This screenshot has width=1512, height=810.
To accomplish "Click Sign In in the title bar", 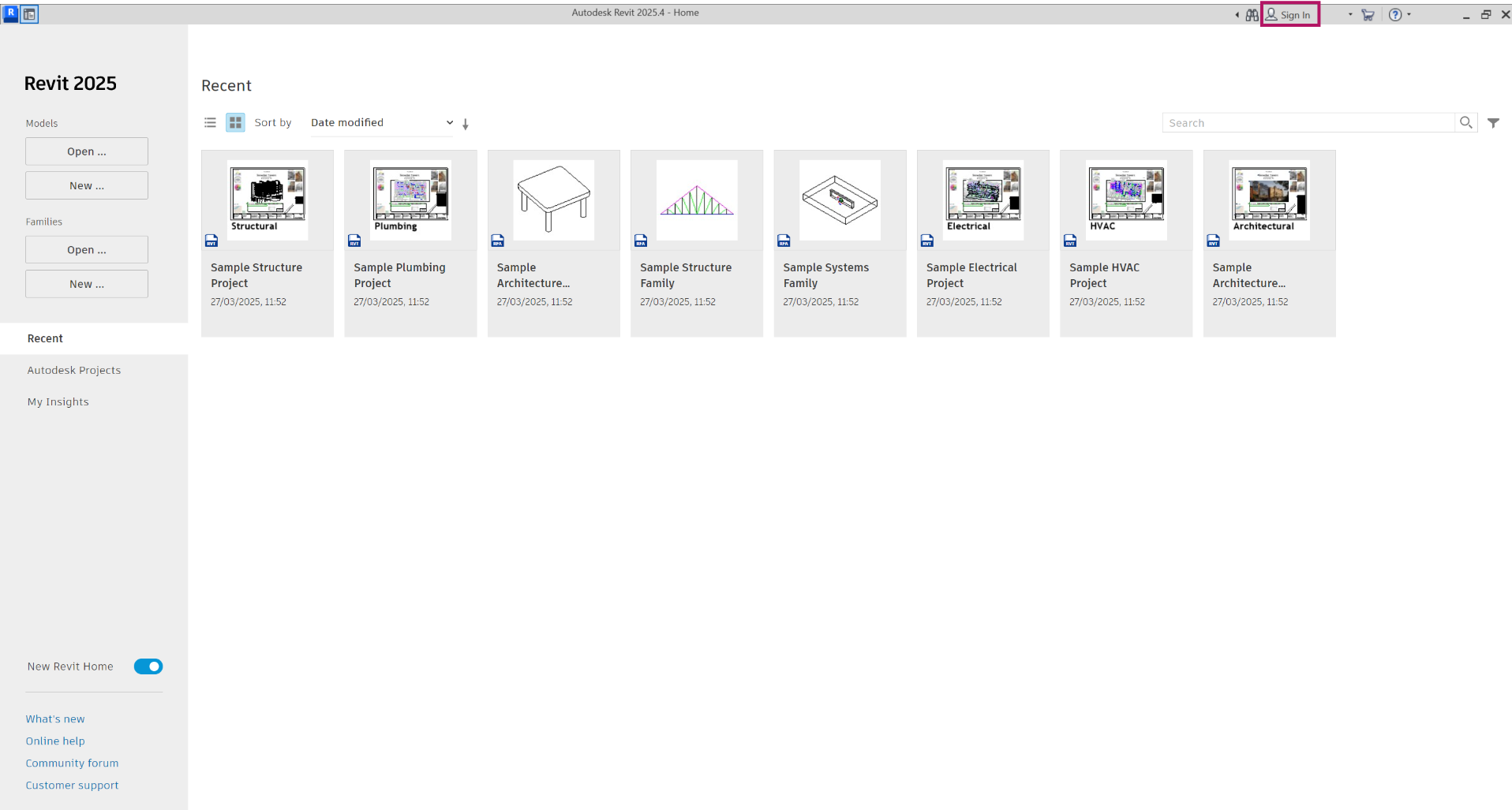I will [x=1289, y=15].
